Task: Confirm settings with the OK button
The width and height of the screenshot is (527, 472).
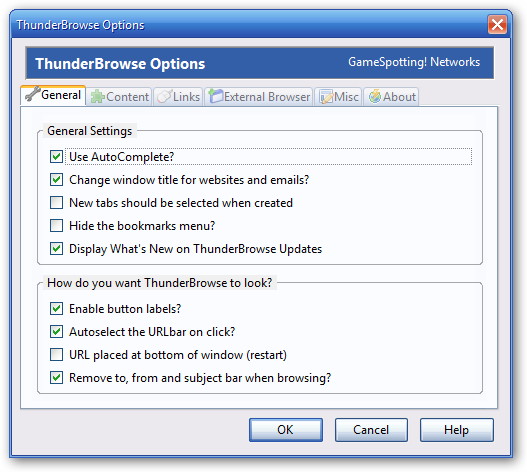Action: click(x=286, y=430)
